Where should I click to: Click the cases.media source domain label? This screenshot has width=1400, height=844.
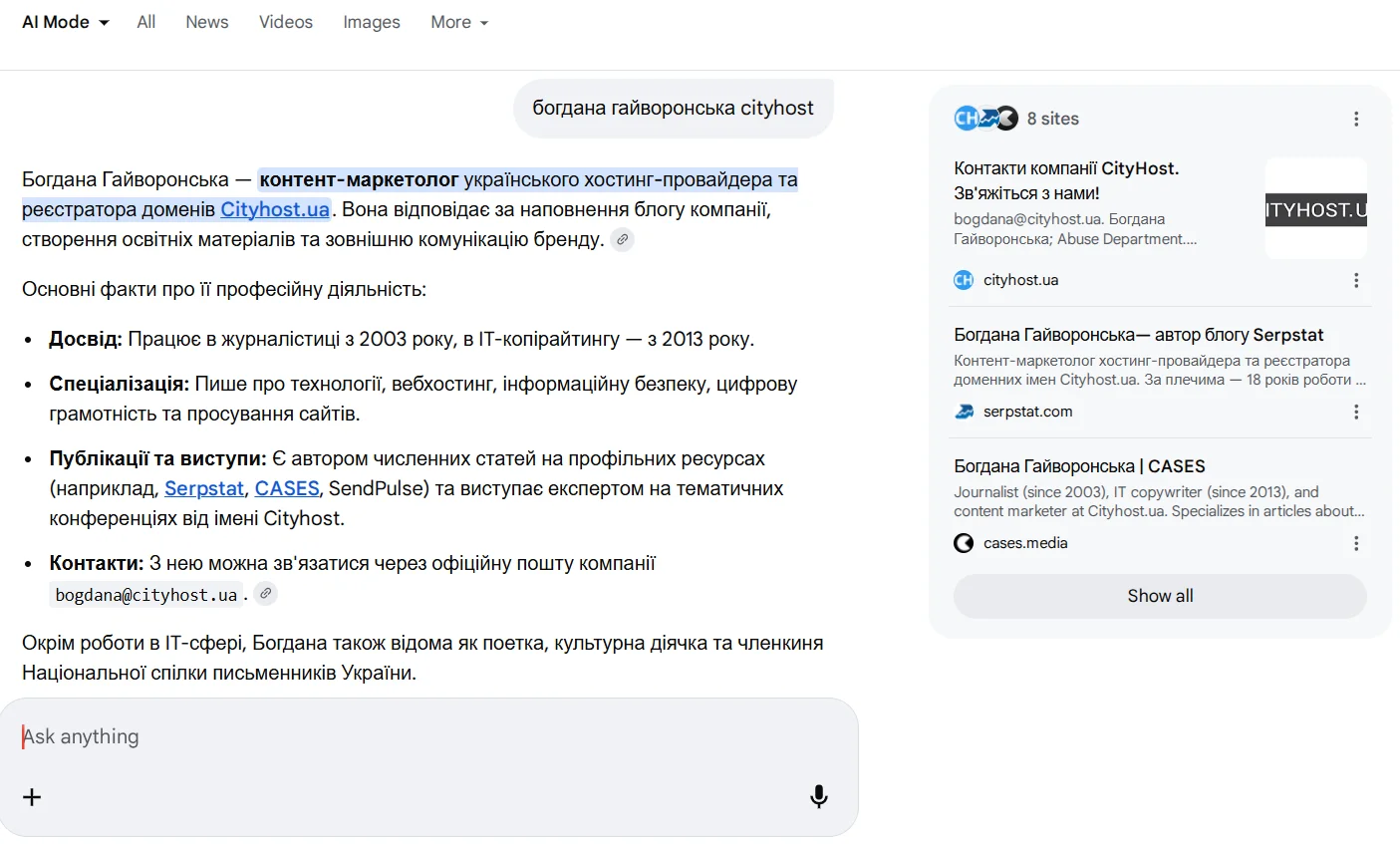click(1025, 543)
